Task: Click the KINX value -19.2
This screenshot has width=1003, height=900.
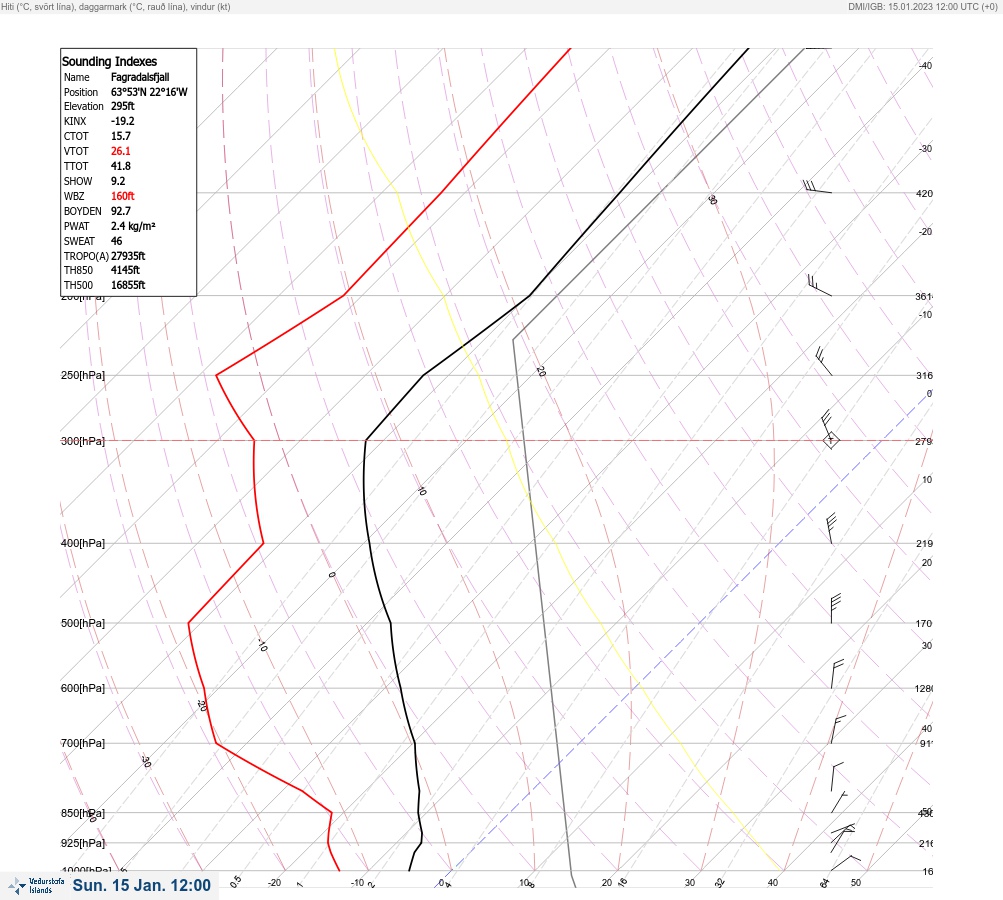Action: click(x=123, y=121)
